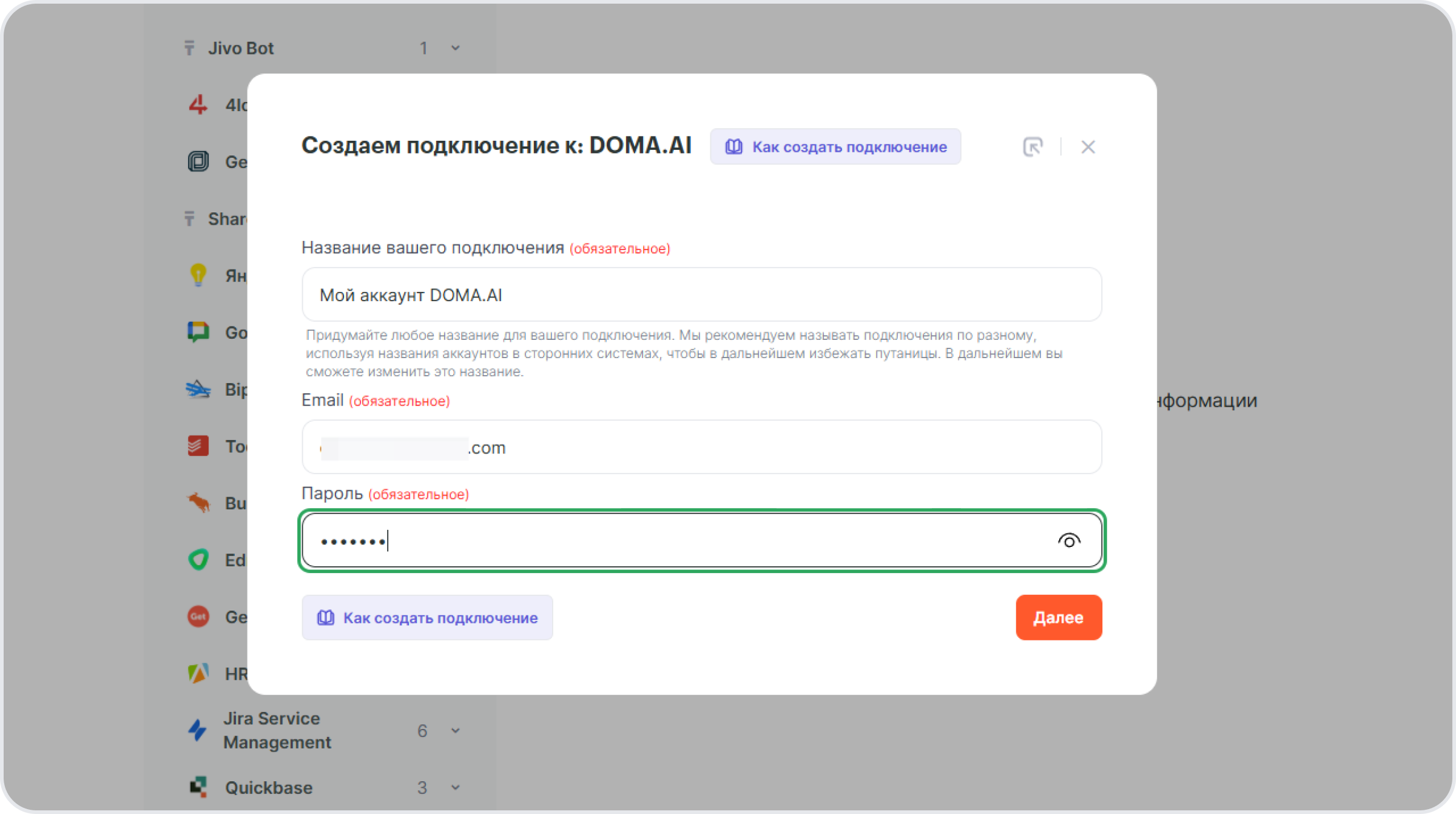The width and height of the screenshot is (1456, 814).
Task: Open the bottom Как создать подключение link
Action: (427, 617)
